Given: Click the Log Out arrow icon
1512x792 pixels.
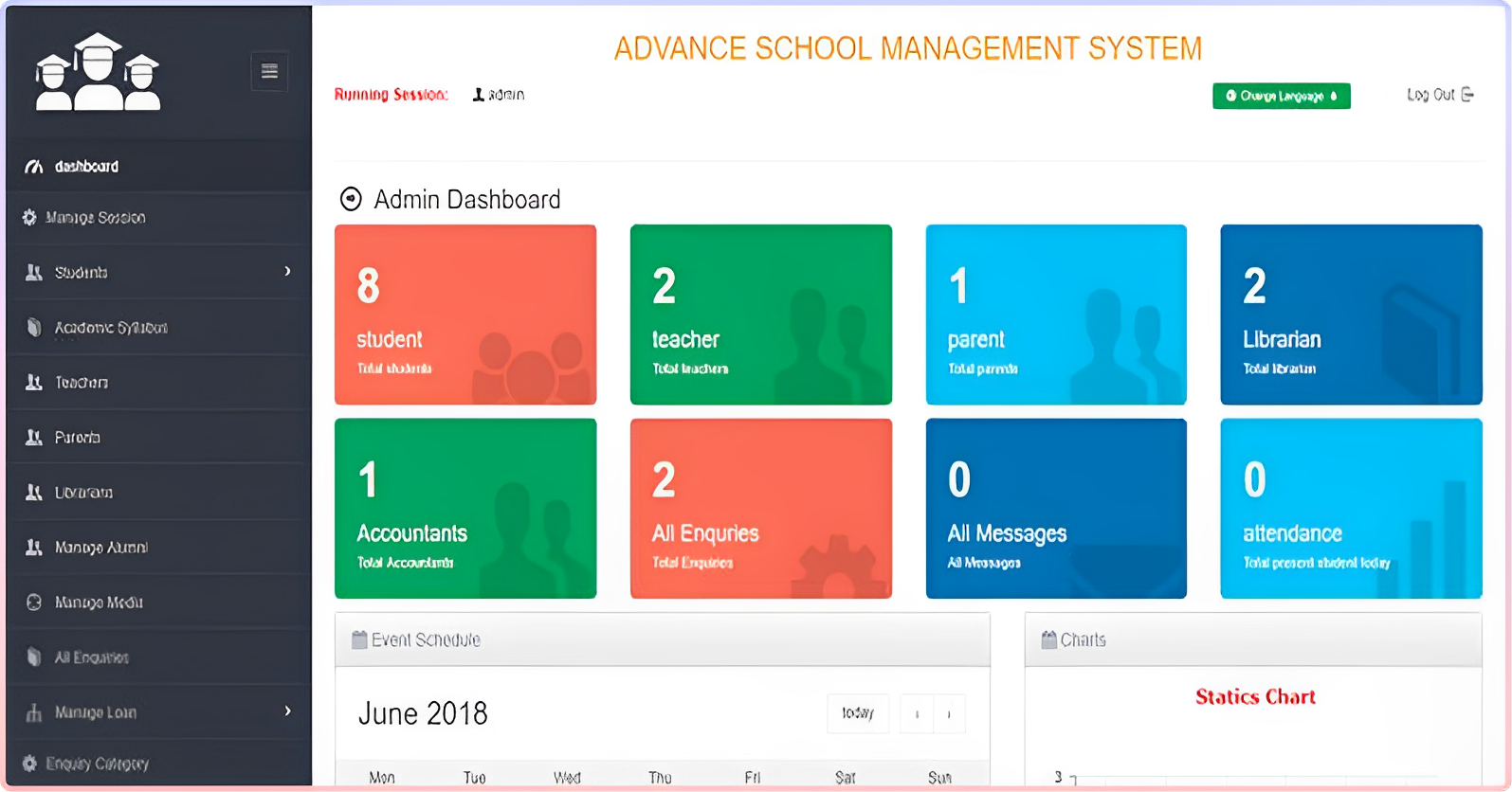Looking at the screenshot, I should [x=1467, y=95].
